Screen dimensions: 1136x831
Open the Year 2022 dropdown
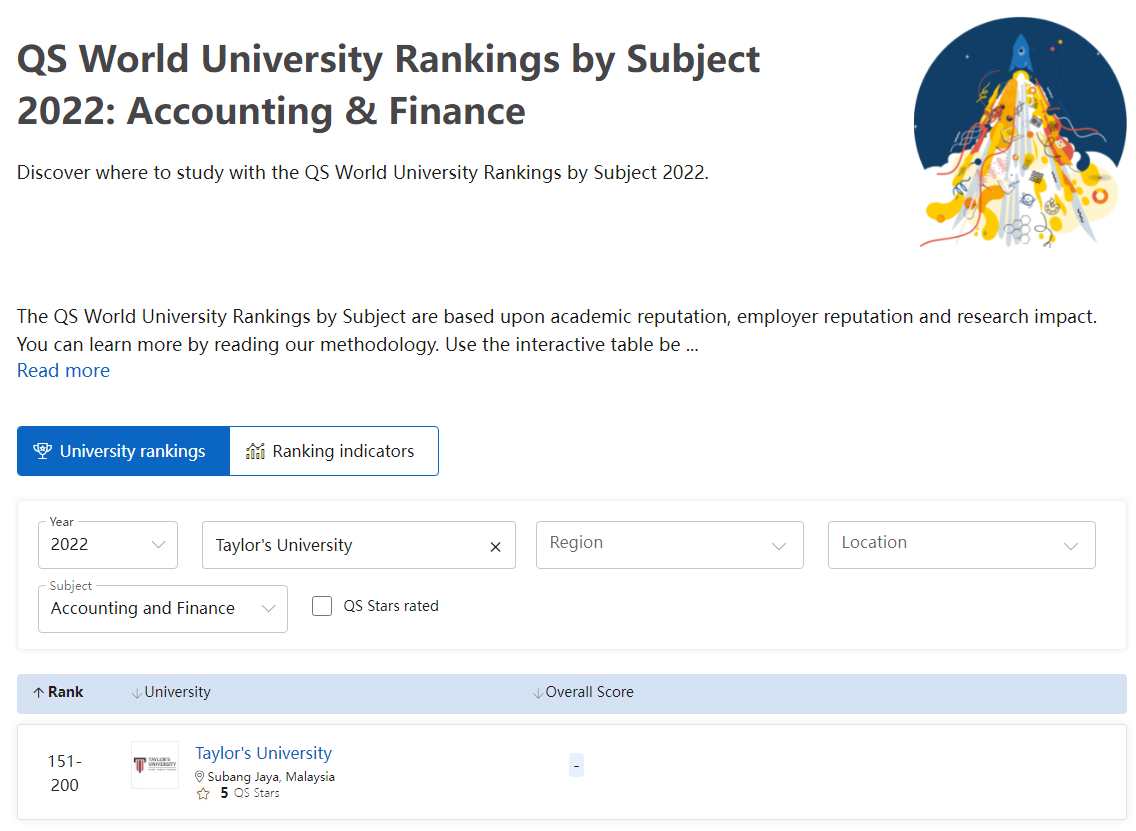coord(108,545)
